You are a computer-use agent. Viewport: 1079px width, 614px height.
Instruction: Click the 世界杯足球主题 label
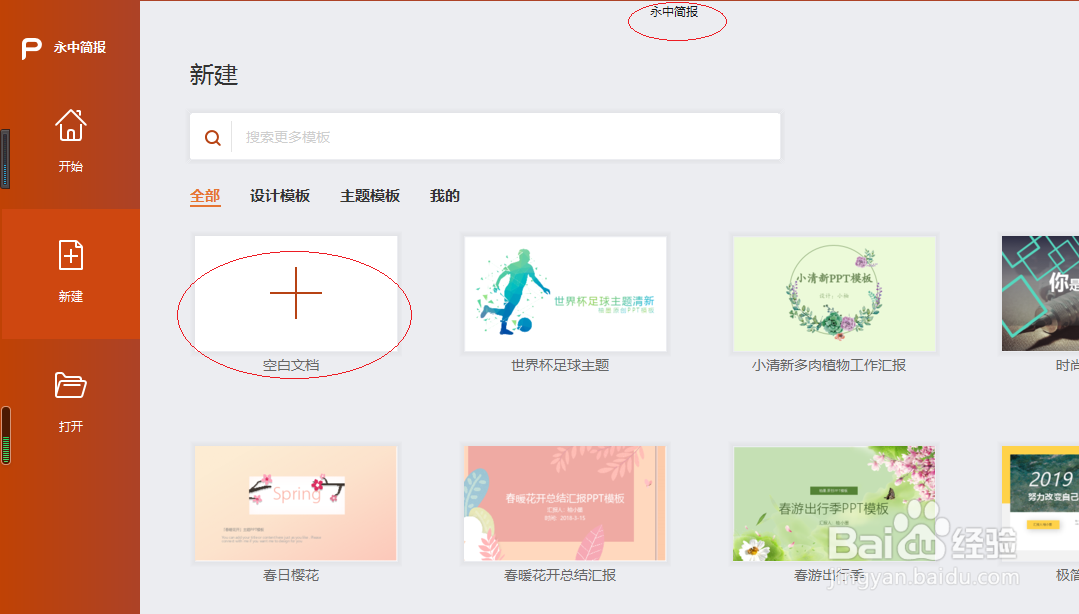point(560,366)
